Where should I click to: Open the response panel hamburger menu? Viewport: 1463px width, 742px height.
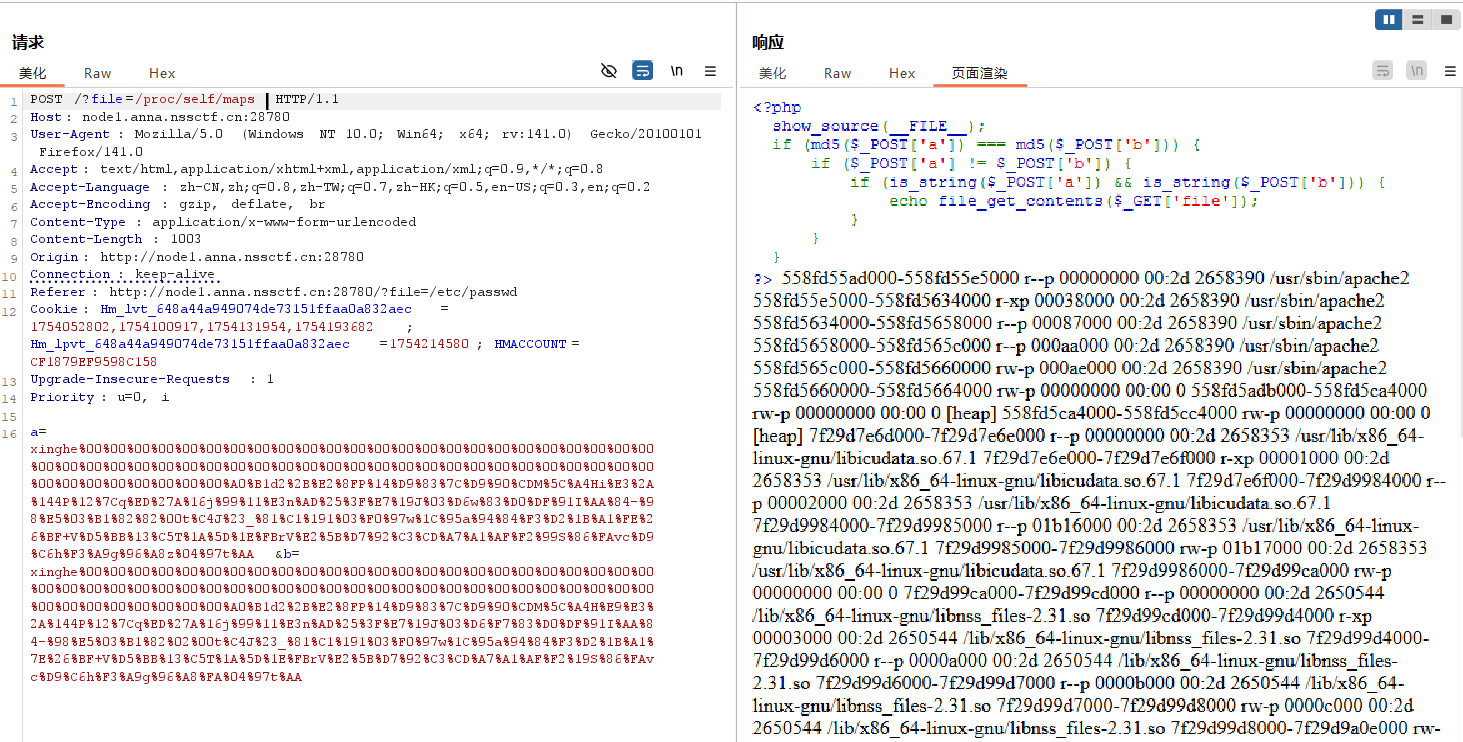(1450, 71)
